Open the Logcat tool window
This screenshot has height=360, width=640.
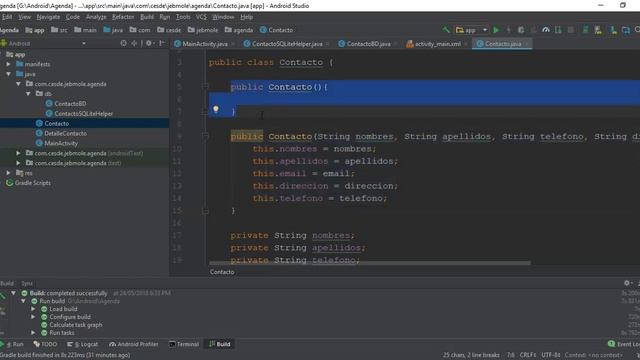tap(83, 344)
